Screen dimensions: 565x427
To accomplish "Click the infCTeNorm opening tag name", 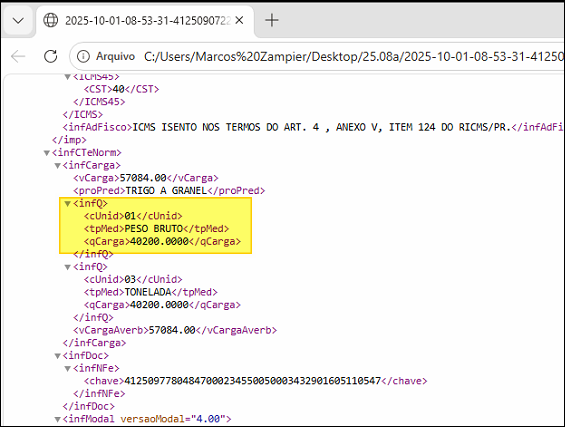I will [87, 152].
